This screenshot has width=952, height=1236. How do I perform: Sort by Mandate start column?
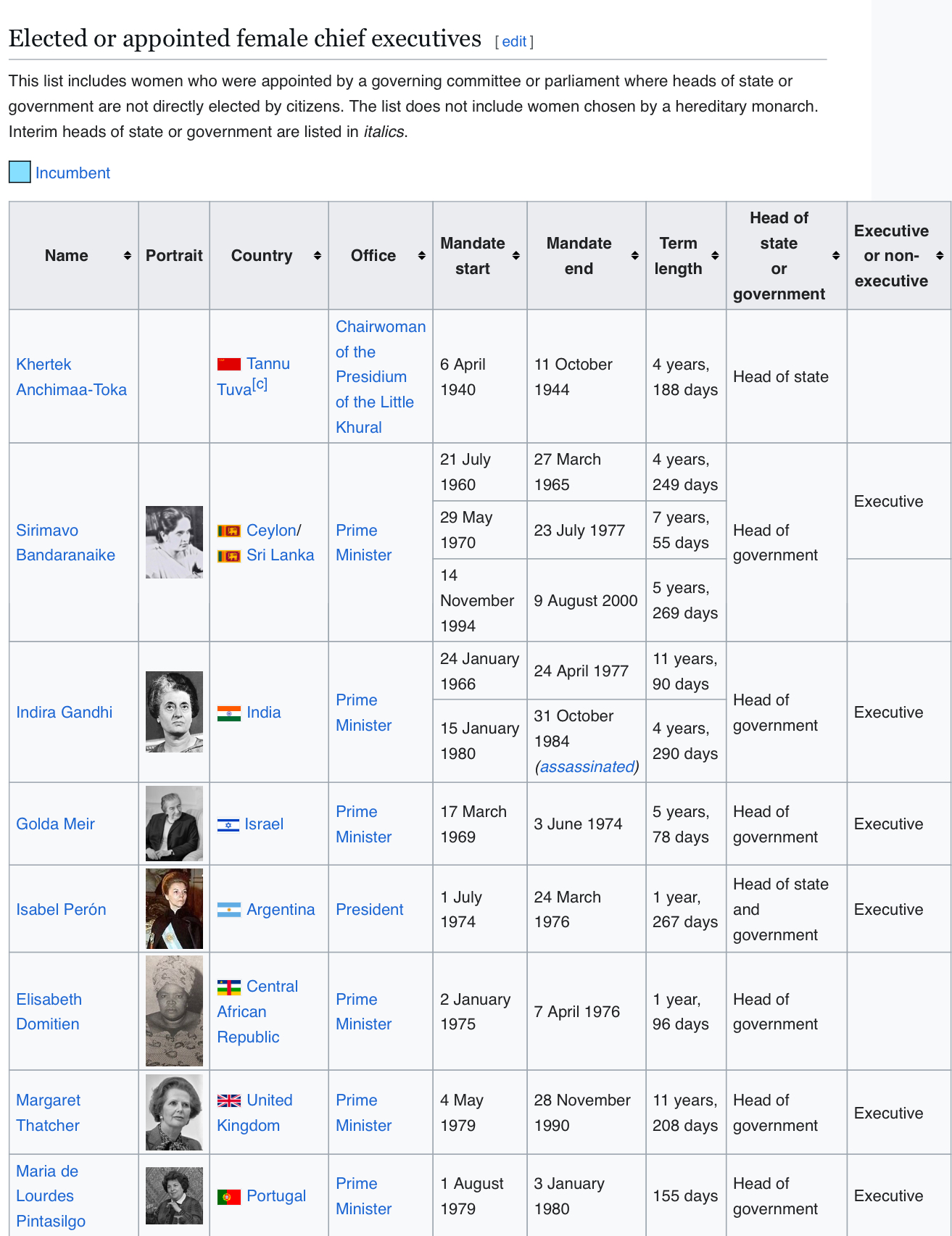coord(516,256)
